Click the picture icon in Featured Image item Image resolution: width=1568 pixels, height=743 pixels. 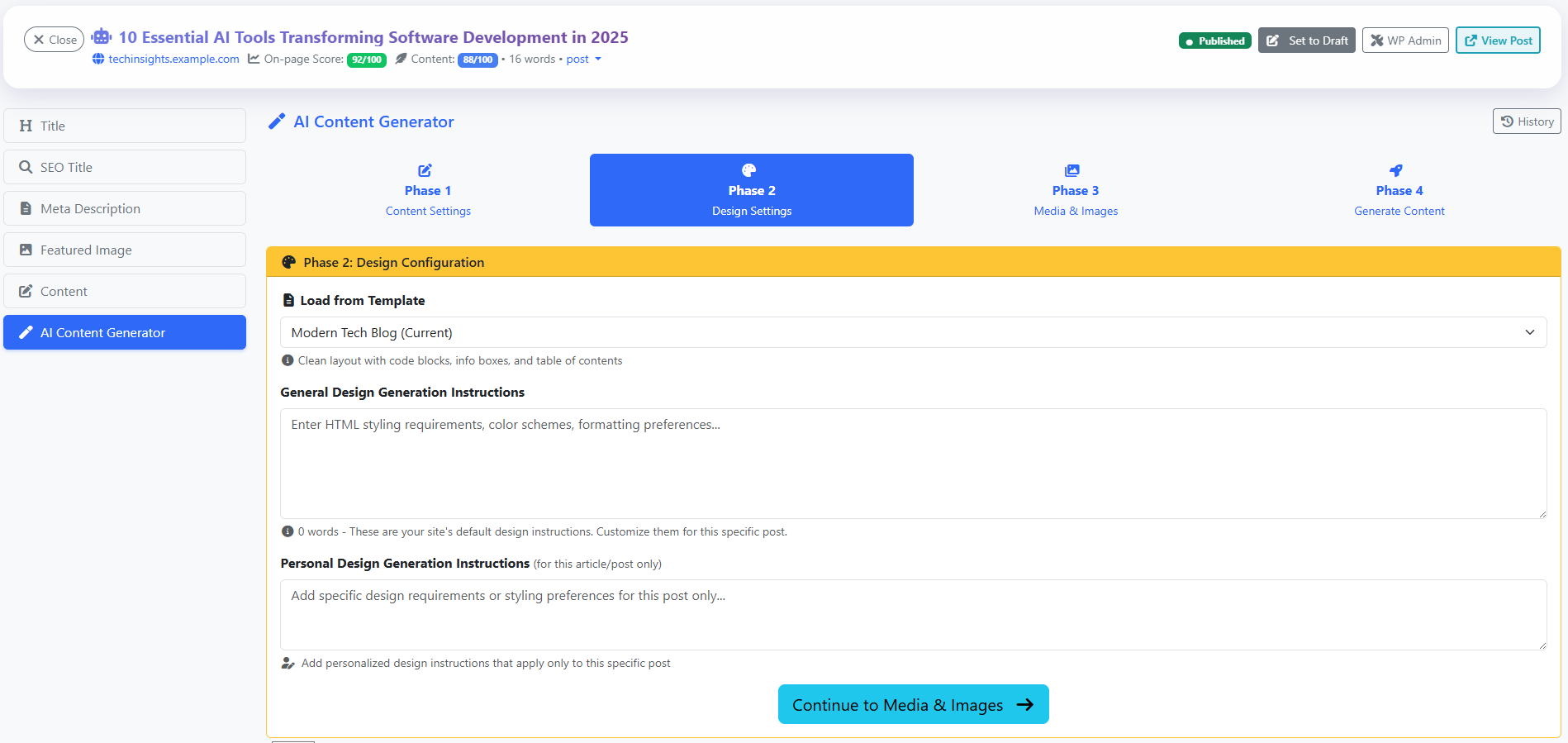[x=26, y=250]
